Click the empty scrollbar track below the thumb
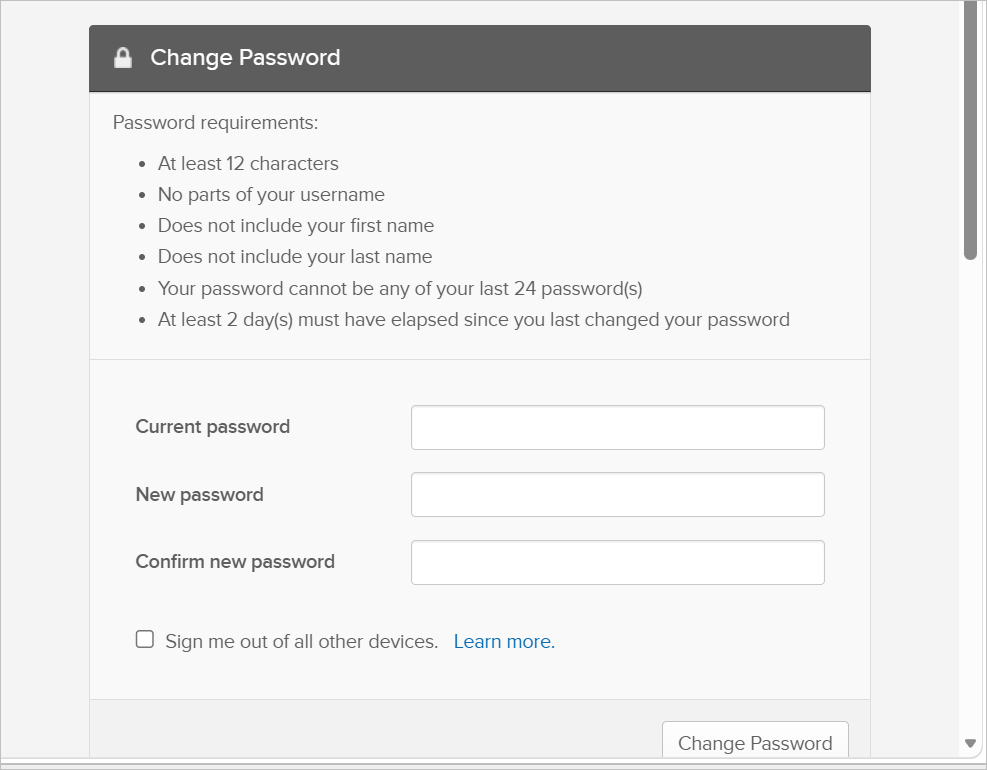Viewport: 987px width, 770px height. pyautogui.click(x=970, y=497)
